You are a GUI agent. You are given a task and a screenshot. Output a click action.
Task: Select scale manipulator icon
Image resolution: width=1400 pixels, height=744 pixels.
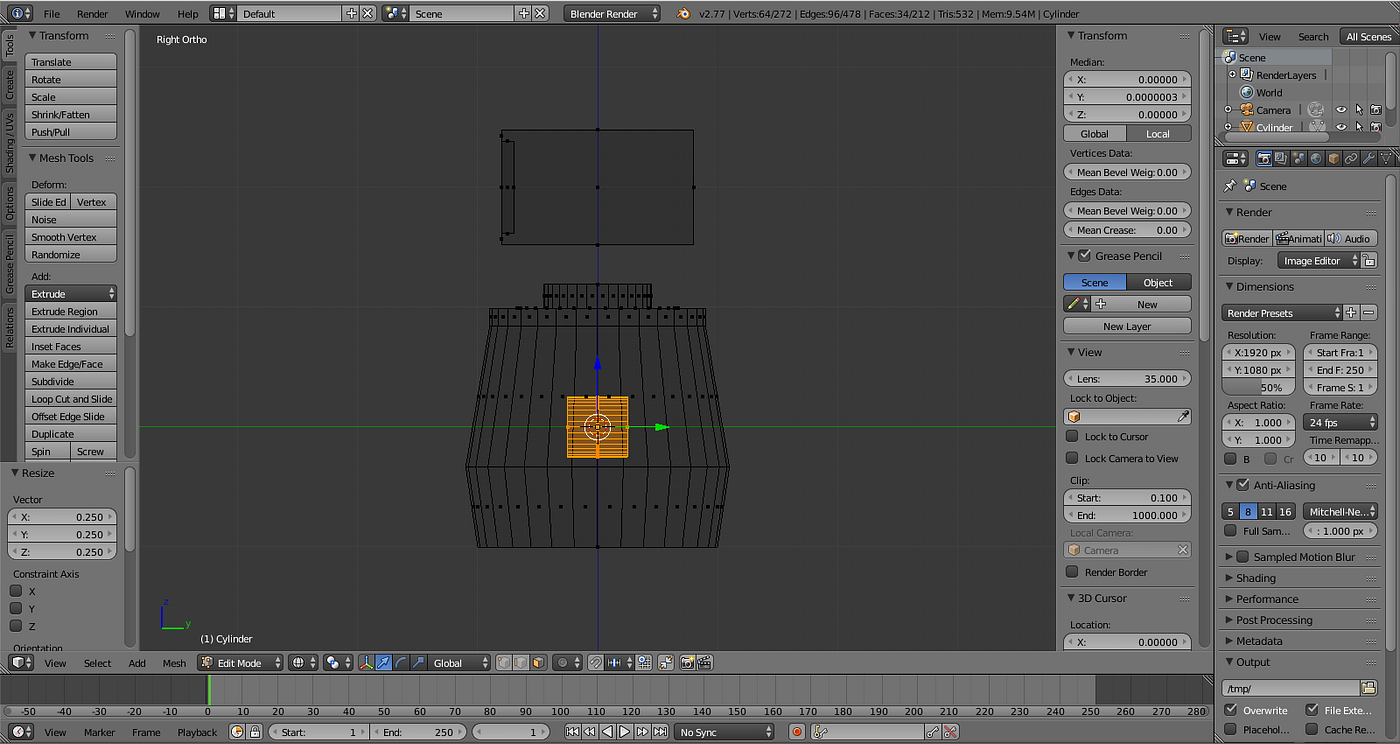point(418,663)
